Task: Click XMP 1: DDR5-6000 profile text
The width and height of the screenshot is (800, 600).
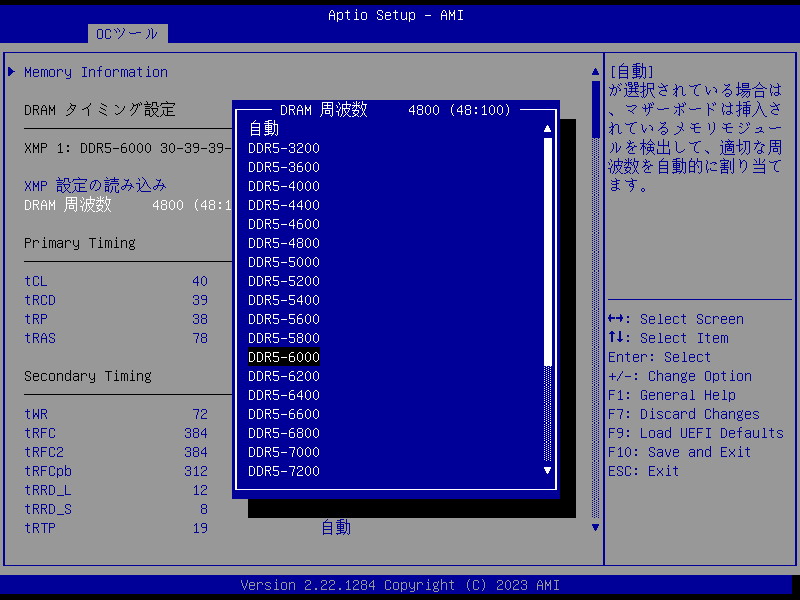Action: tap(128, 148)
